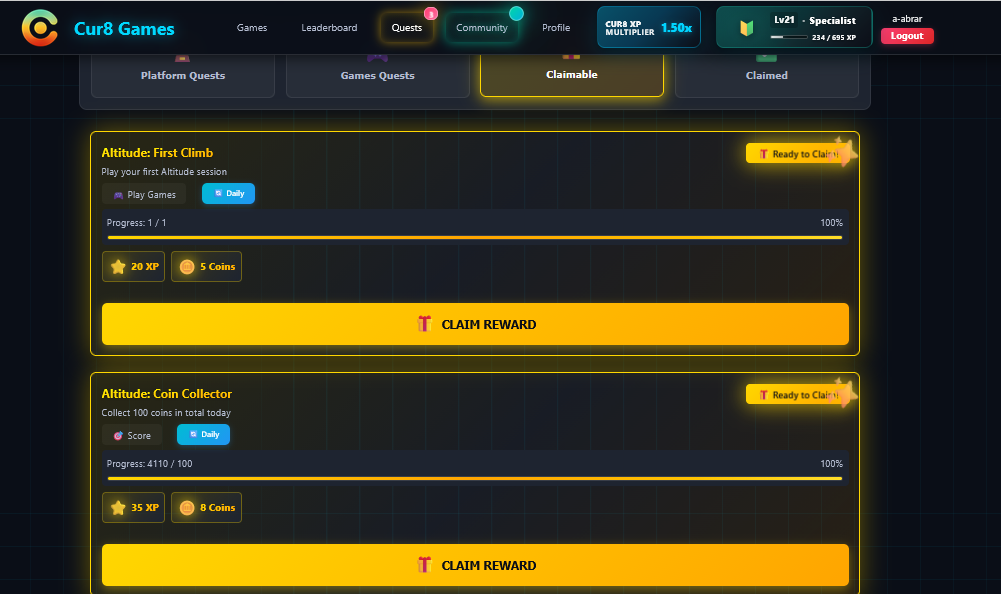This screenshot has width=1001, height=594.
Task: Click the level shield badge icon
Action: (x=746, y=28)
